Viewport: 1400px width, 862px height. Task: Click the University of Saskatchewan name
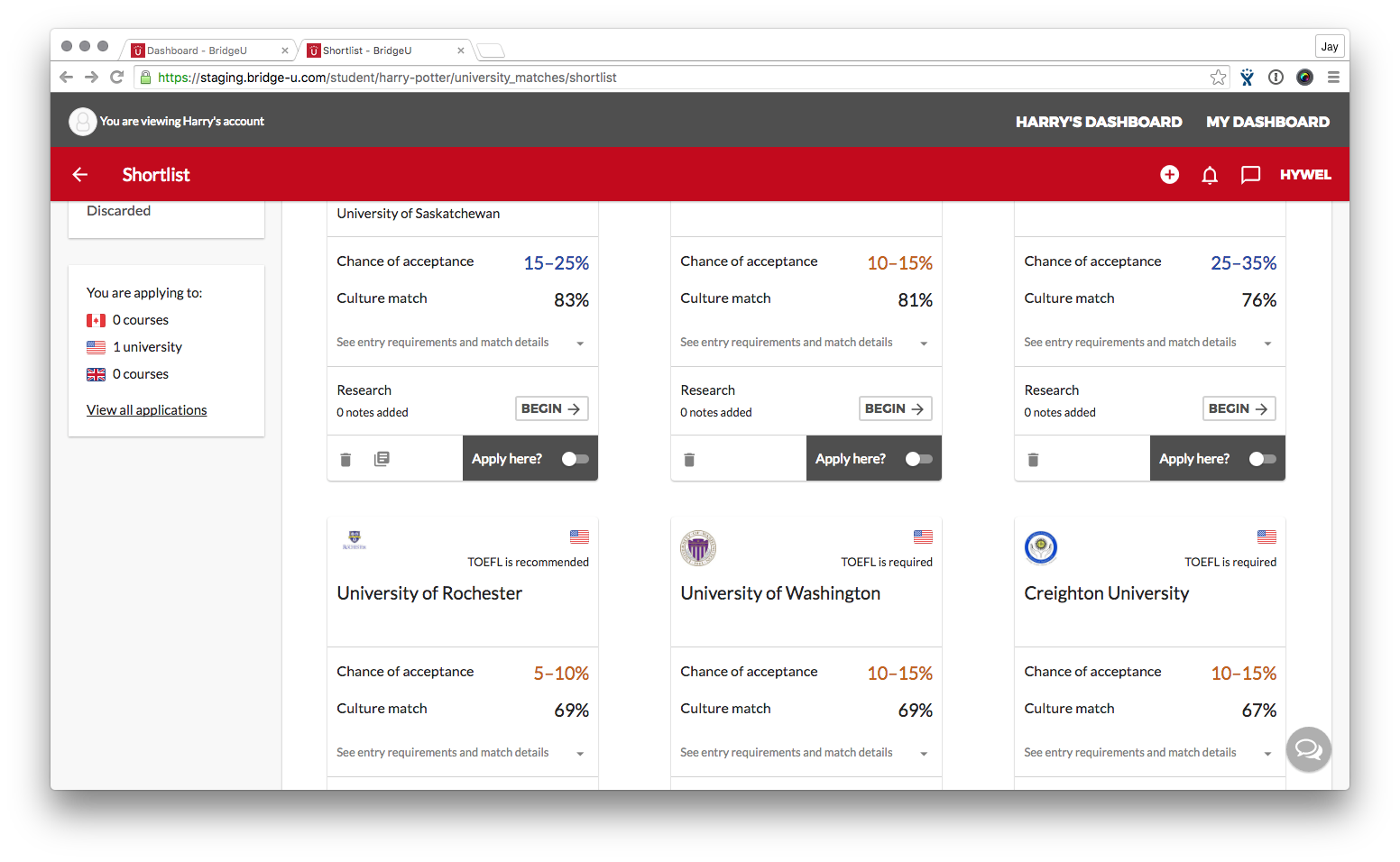(x=419, y=214)
